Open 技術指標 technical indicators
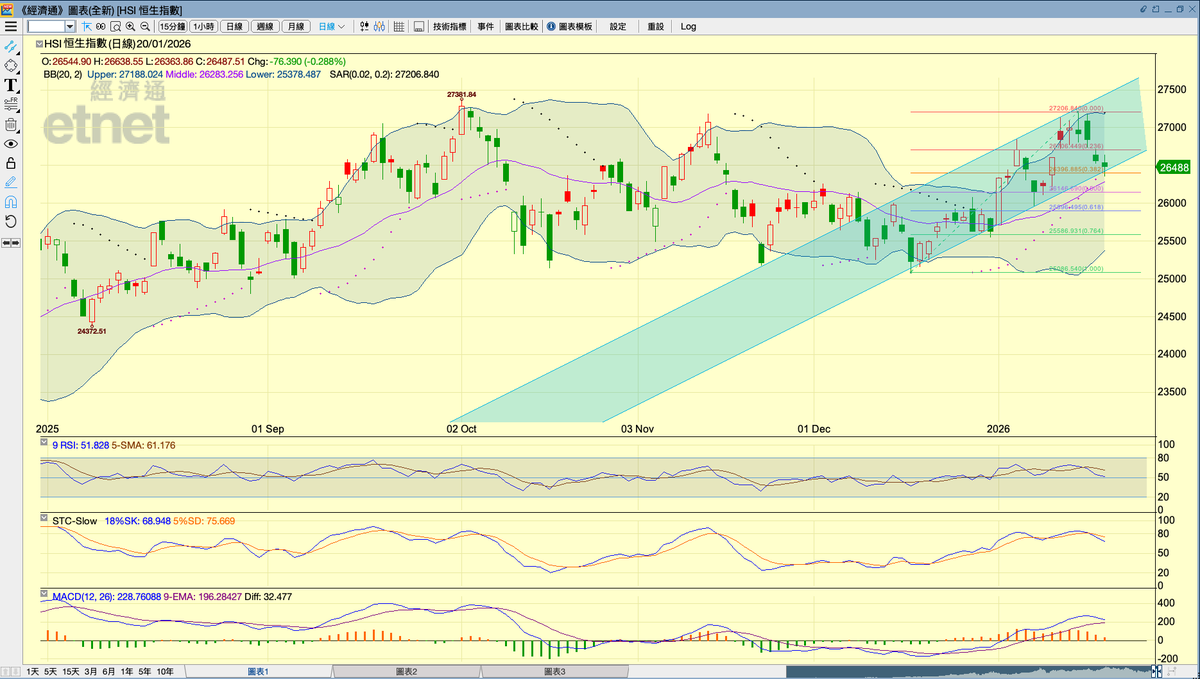This screenshot has height=679, width=1200. pos(450,26)
